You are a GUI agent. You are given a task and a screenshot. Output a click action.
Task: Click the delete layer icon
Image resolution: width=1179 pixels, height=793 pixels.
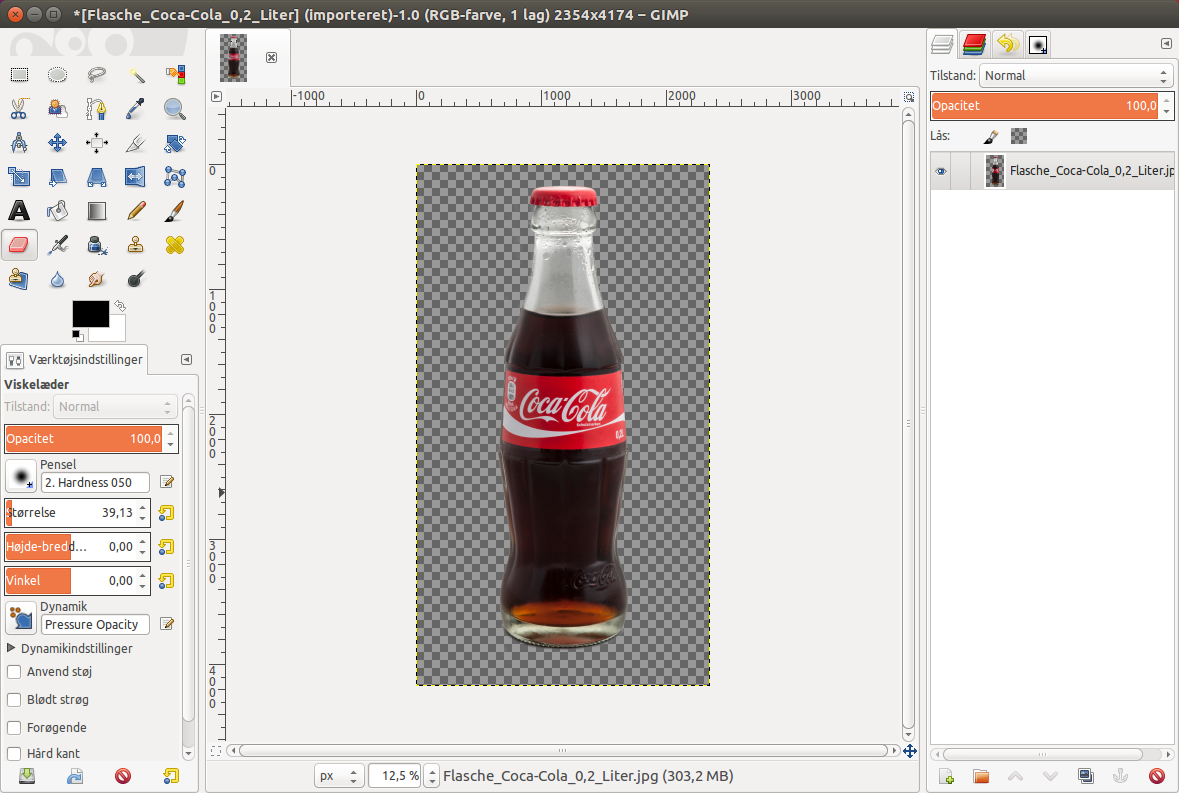coord(1156,776)
